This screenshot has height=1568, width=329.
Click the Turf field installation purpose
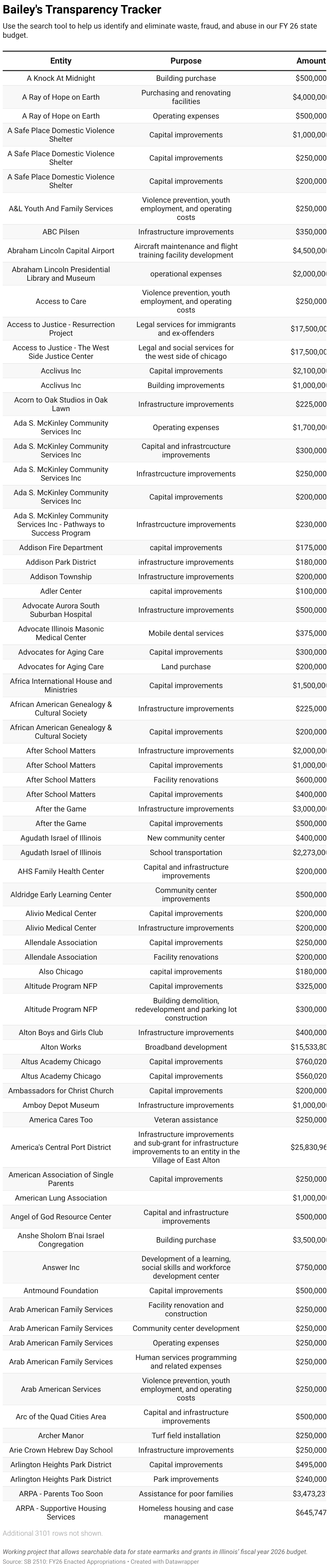click(186, 1435)
